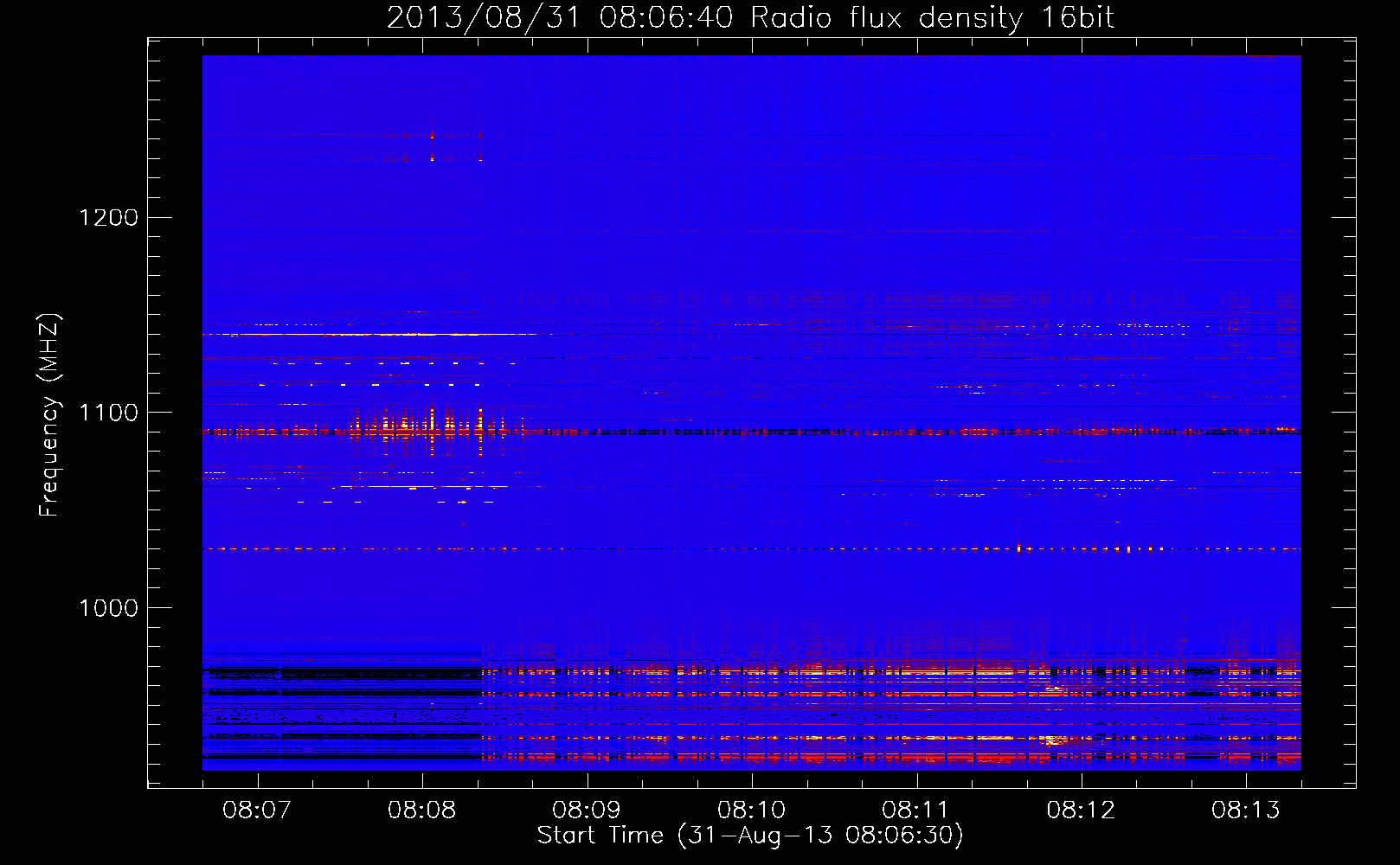The width and height of the screenshot is (1400, 865).
Task: Click the plot title "2013/08/31 08:06:40 Radio flux density 16bit"
Action: pos(750,18)
